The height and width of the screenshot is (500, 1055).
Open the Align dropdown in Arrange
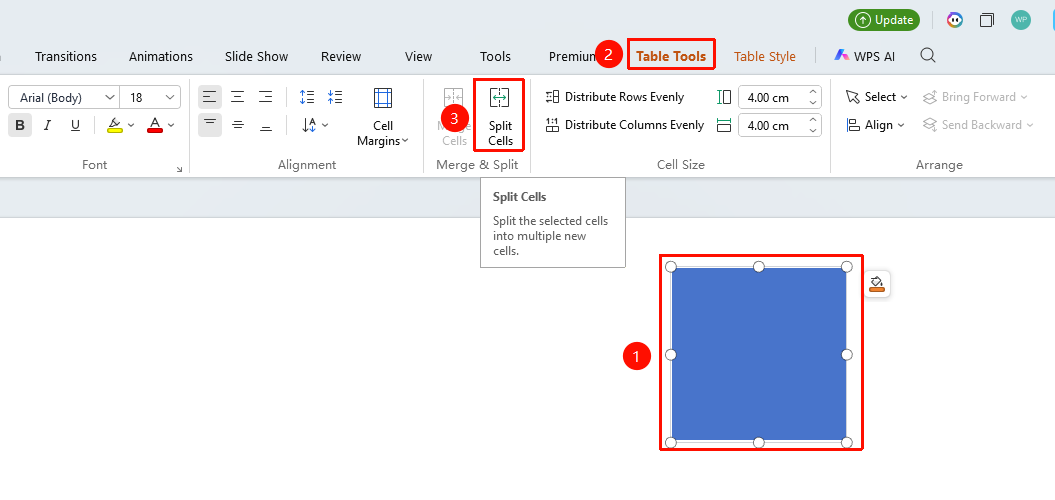coord(875,125)
